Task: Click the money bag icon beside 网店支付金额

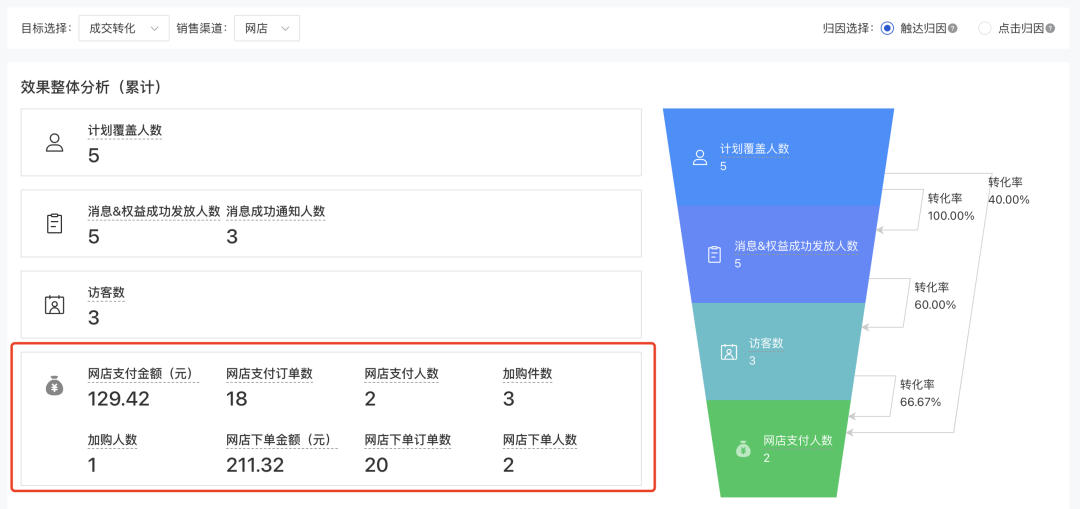Action: 54,386
